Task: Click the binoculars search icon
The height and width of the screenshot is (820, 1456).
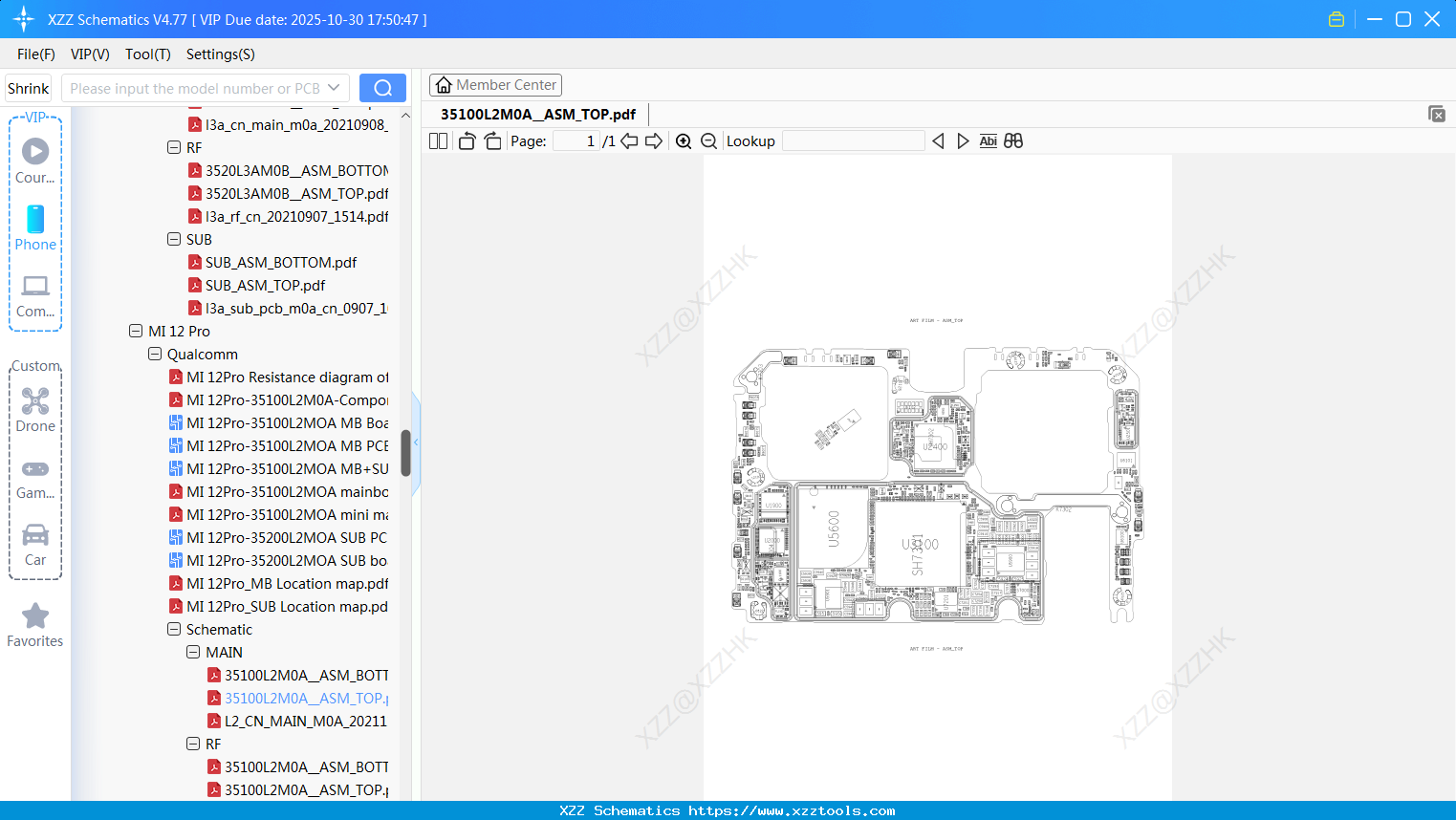Action: point(1013,141)
